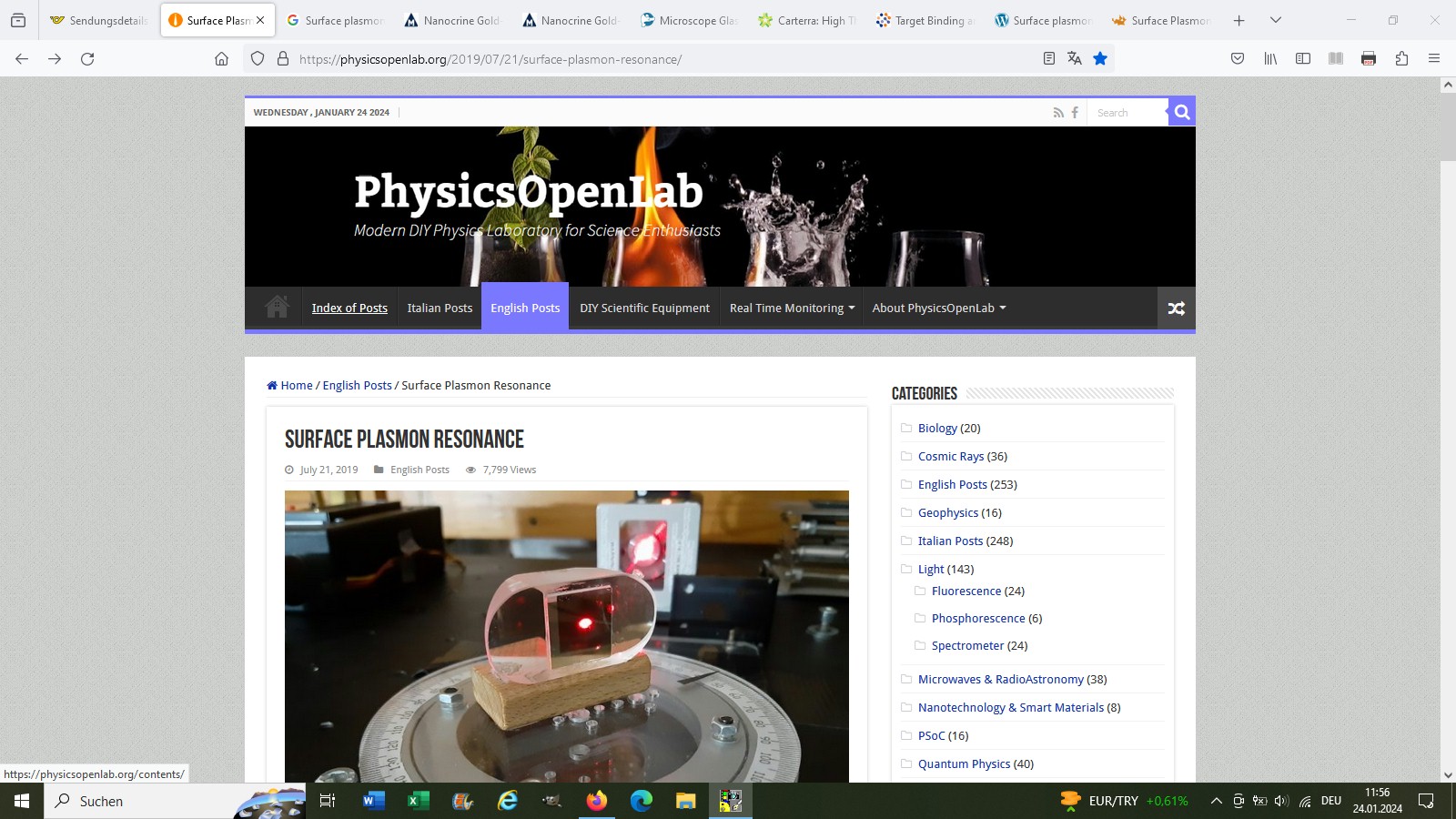This screenshot has height=819, width=1456.
Task: Open the extensions puzzle-piece menu
Action: [x=1401, y=58]
